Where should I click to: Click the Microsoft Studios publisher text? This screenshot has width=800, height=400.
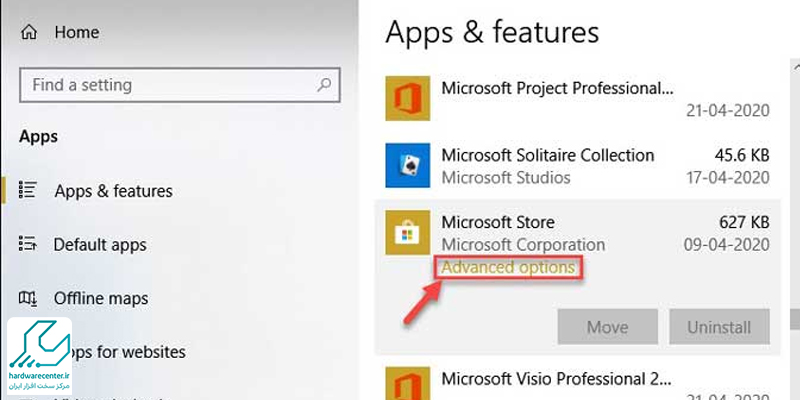coord(506,178)
